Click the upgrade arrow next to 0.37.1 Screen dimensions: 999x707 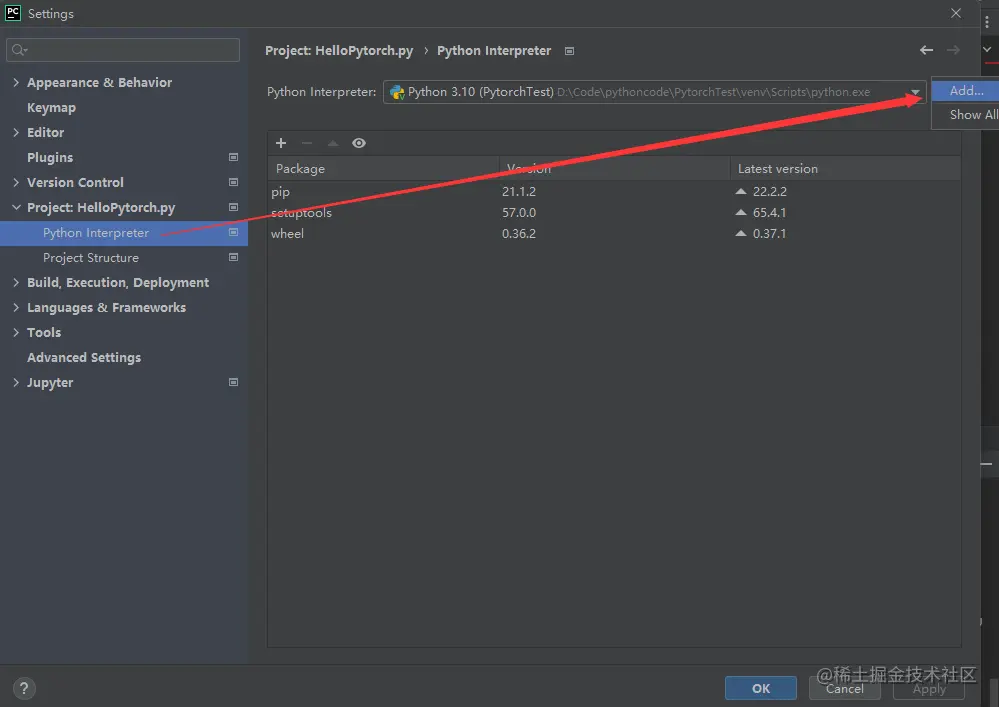(741, 233)
